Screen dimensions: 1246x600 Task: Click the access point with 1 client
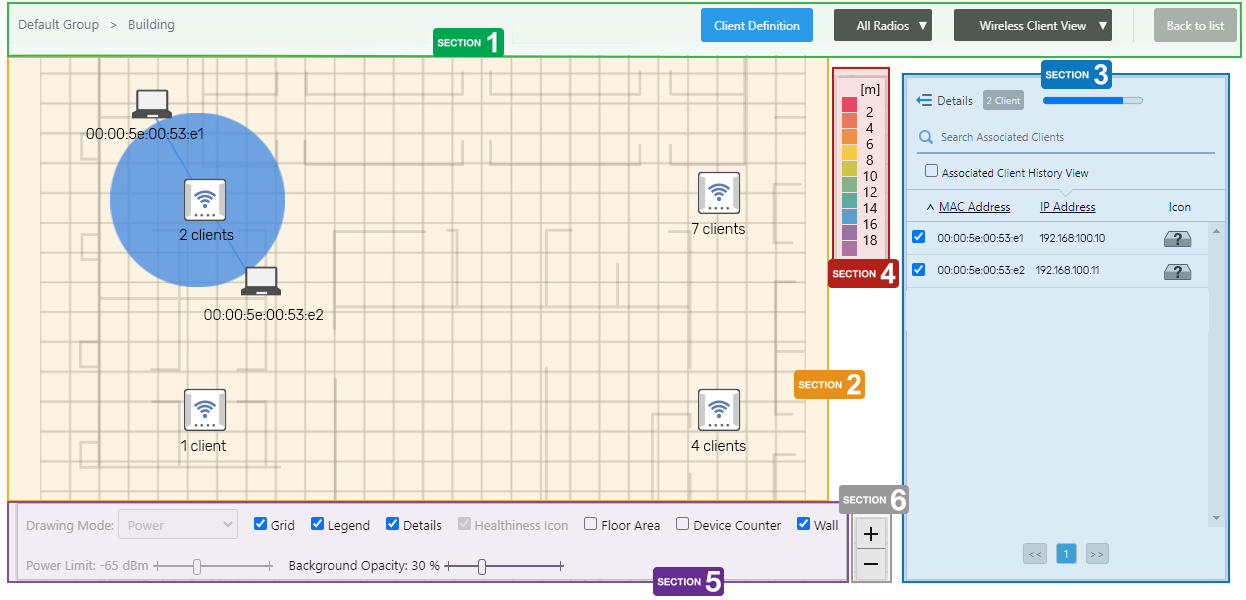click(x=205, y=410)
